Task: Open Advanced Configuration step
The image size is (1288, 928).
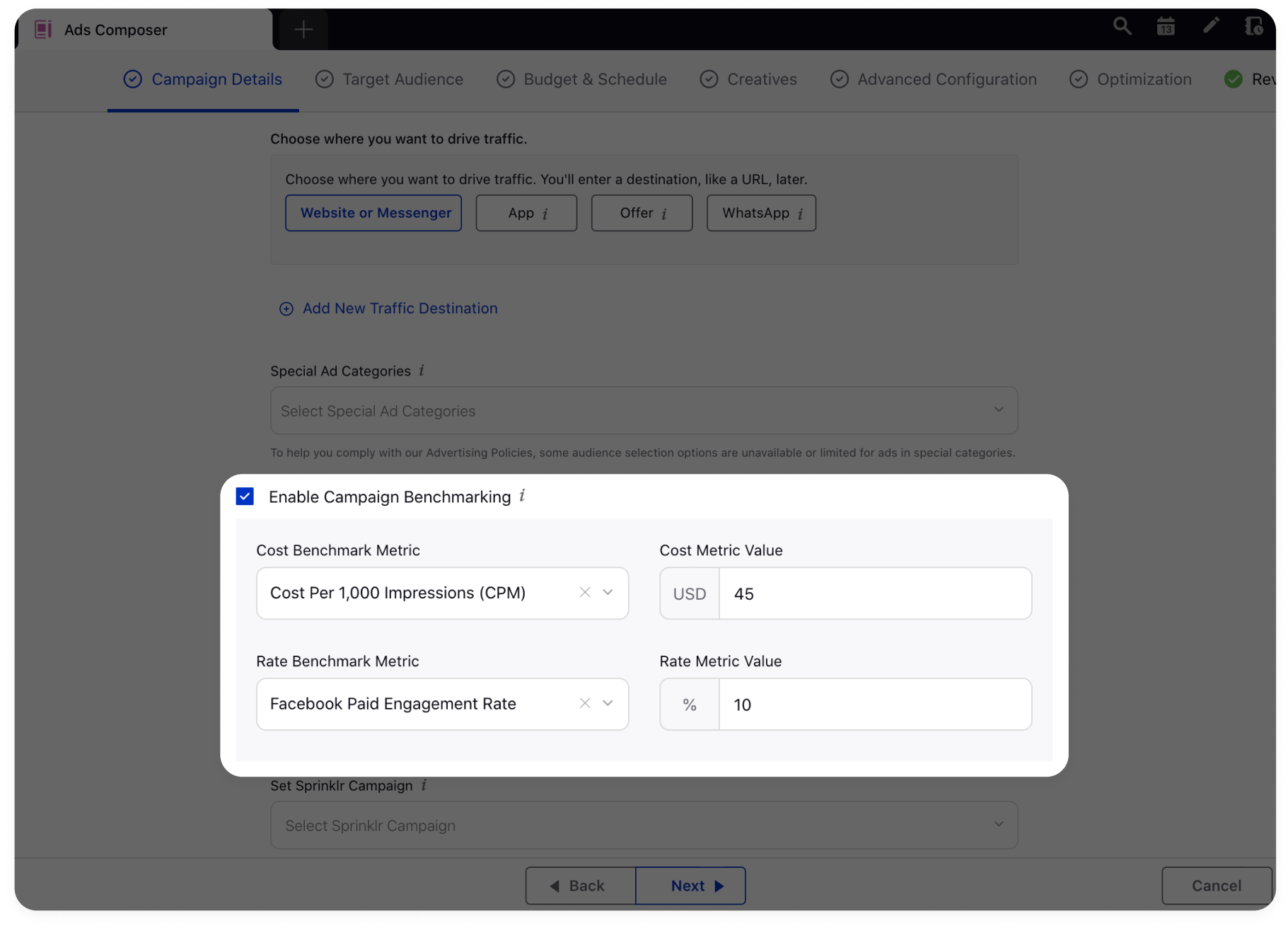Action: 934,79
